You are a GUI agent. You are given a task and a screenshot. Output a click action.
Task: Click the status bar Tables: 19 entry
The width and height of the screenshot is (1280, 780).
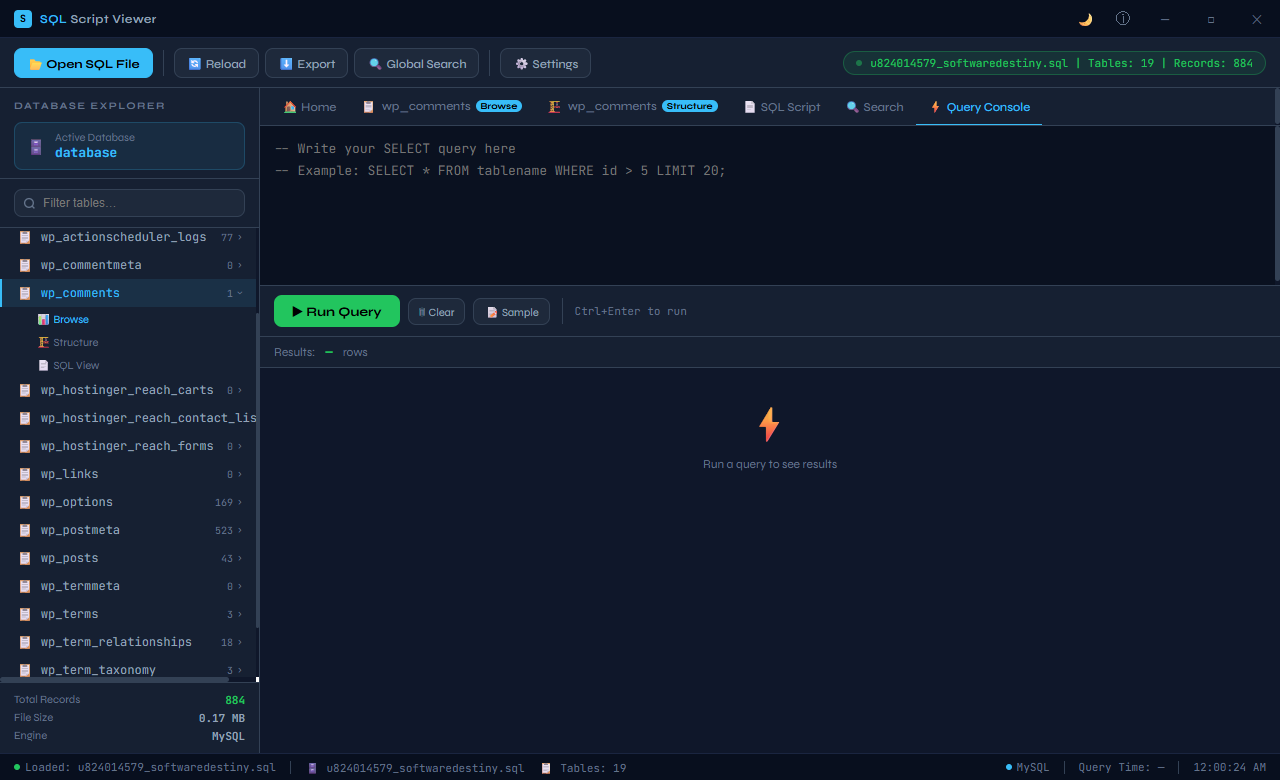click(x=584, y=768)
